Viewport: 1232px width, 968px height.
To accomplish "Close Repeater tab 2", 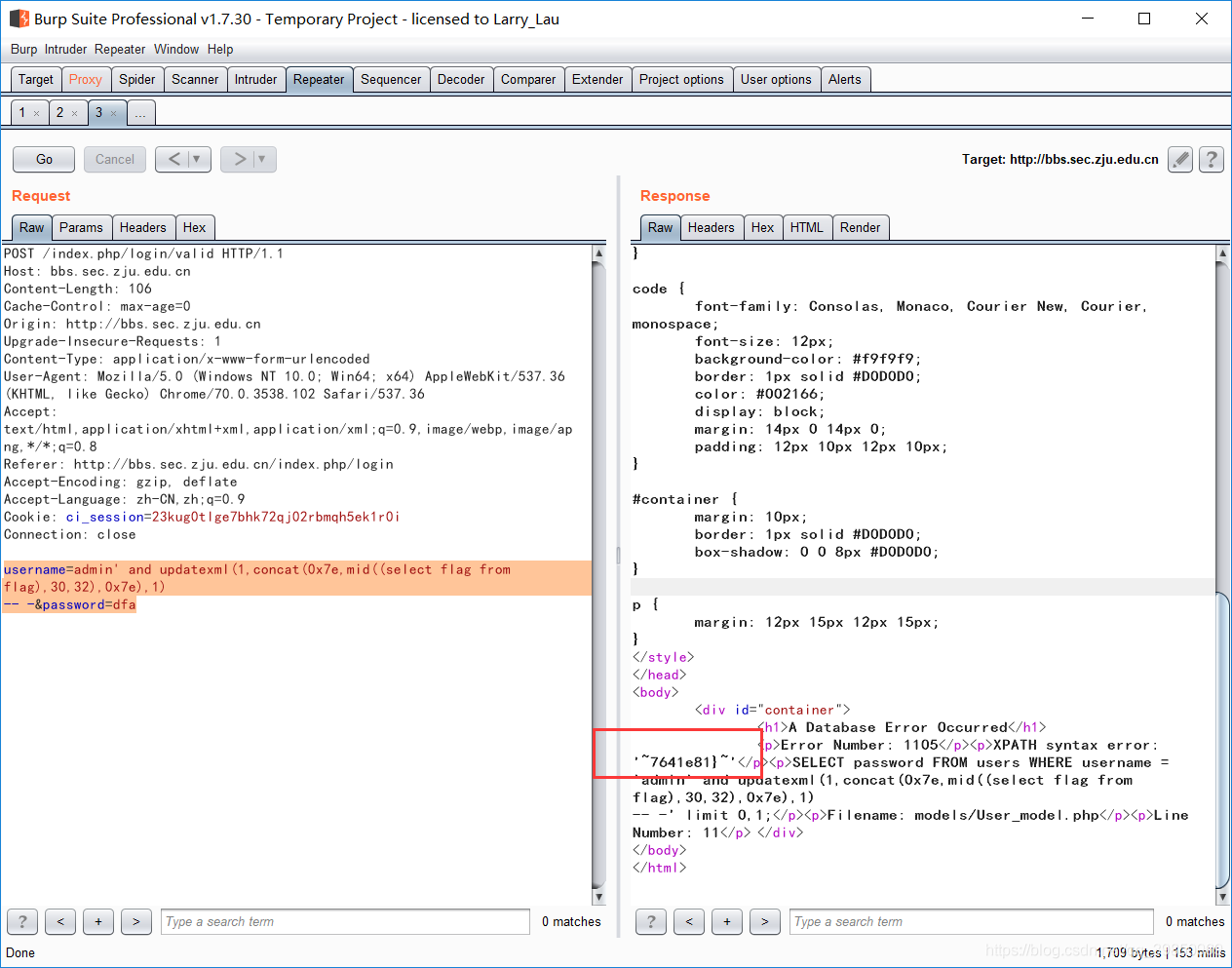I will pyautogui.click(x=74, y=114).
